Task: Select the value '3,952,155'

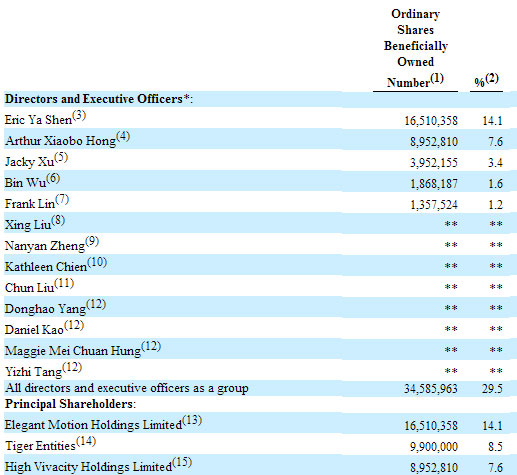Action: point(434,163)
